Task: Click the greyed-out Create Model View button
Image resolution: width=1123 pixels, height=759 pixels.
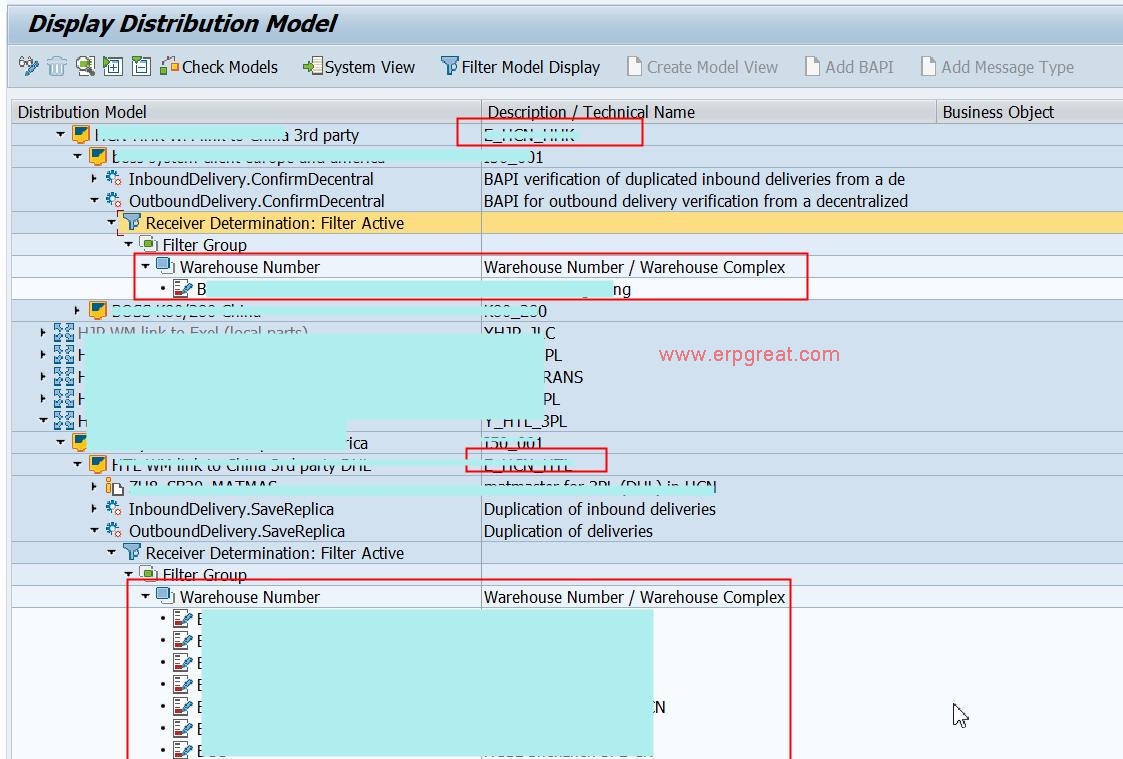Action: click(x=703, y=67)
